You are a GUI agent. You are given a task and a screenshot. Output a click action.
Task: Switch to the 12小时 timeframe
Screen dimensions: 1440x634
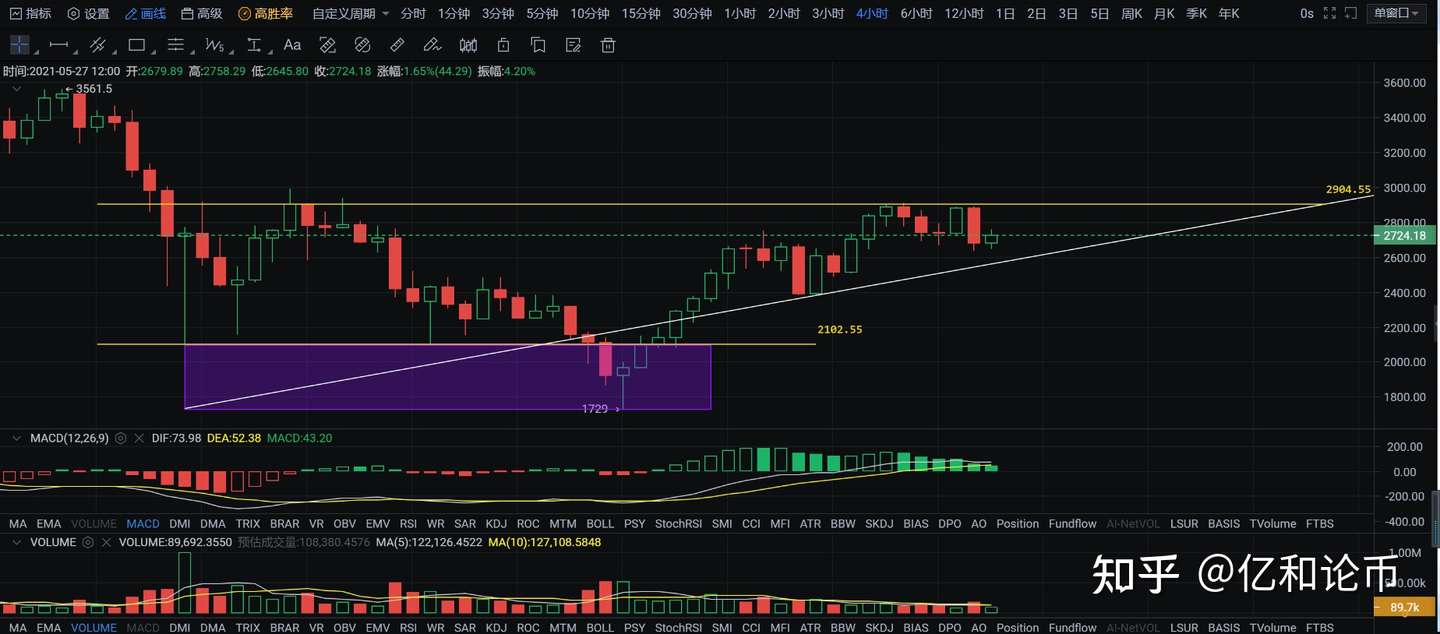(964, 14)
